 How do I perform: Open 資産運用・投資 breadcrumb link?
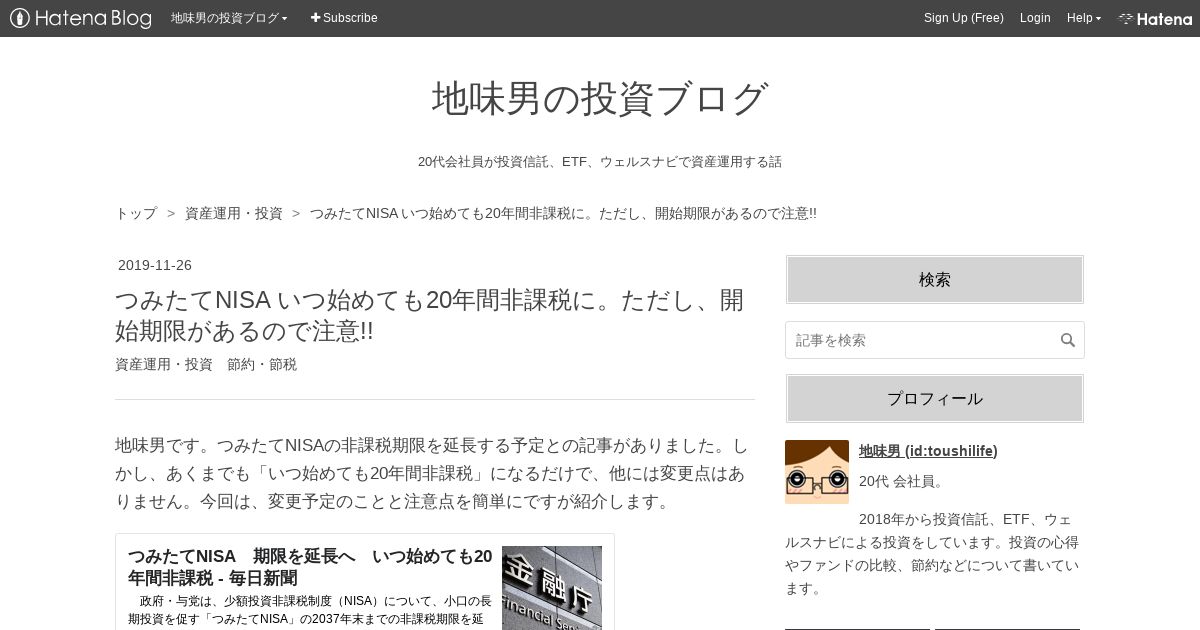tap(234, 213)
